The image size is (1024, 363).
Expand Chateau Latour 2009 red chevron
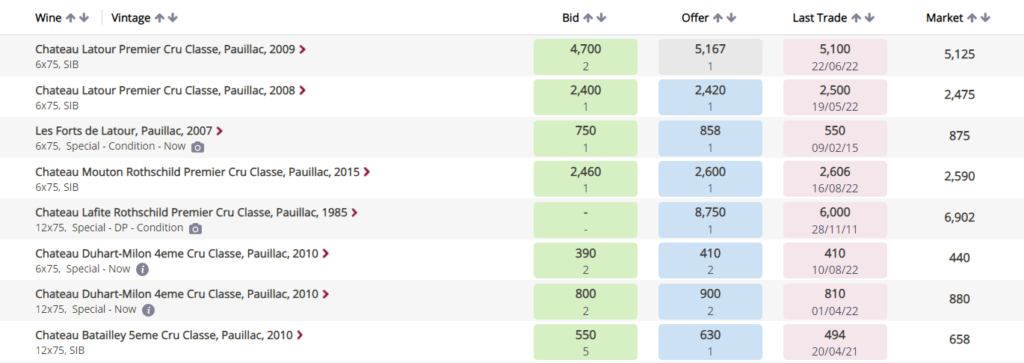point(302,49)
